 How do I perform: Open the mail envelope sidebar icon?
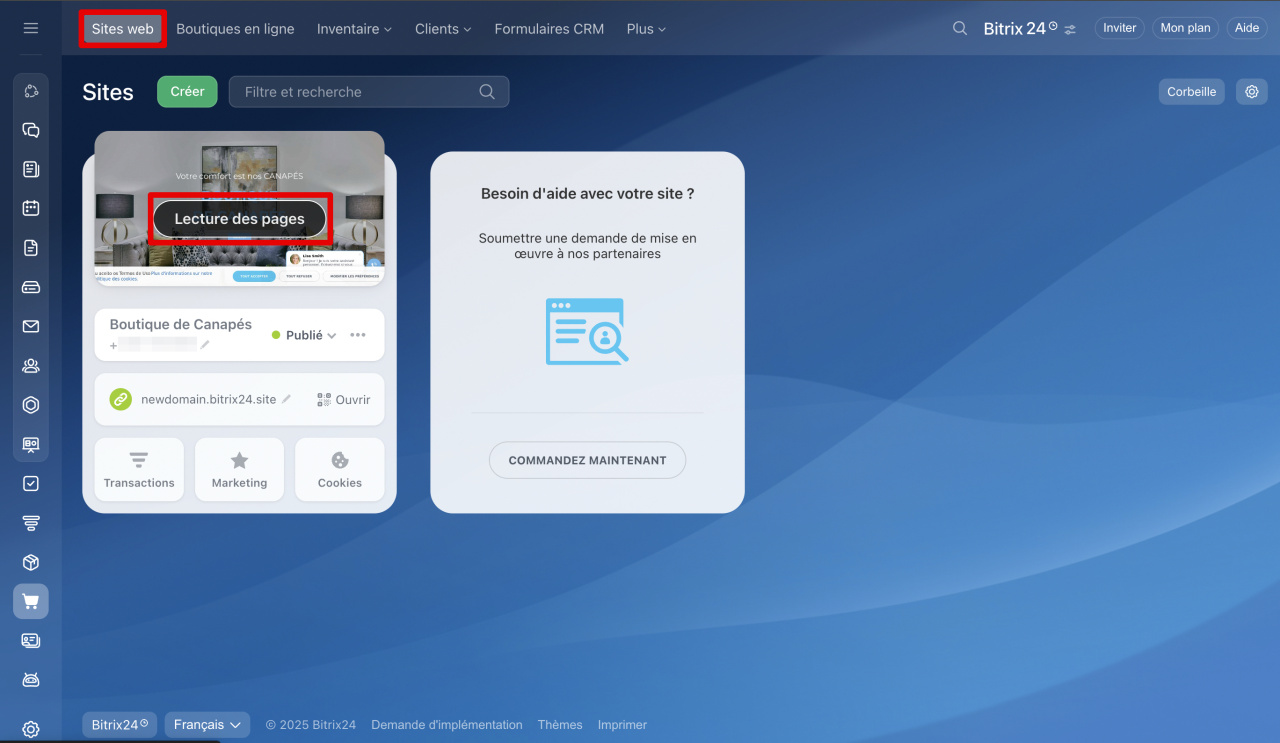(x=31, y=326)
